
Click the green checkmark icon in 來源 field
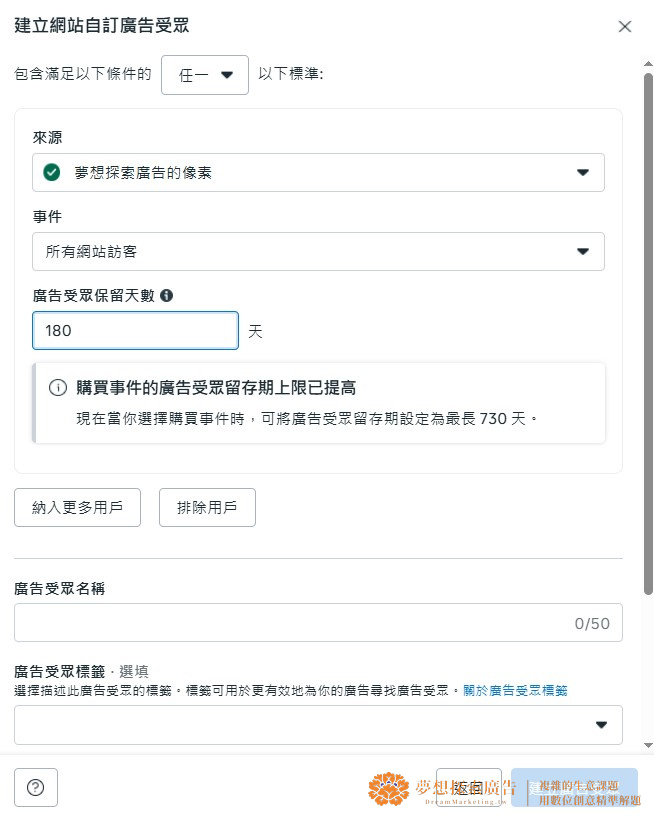coord(51,172)
